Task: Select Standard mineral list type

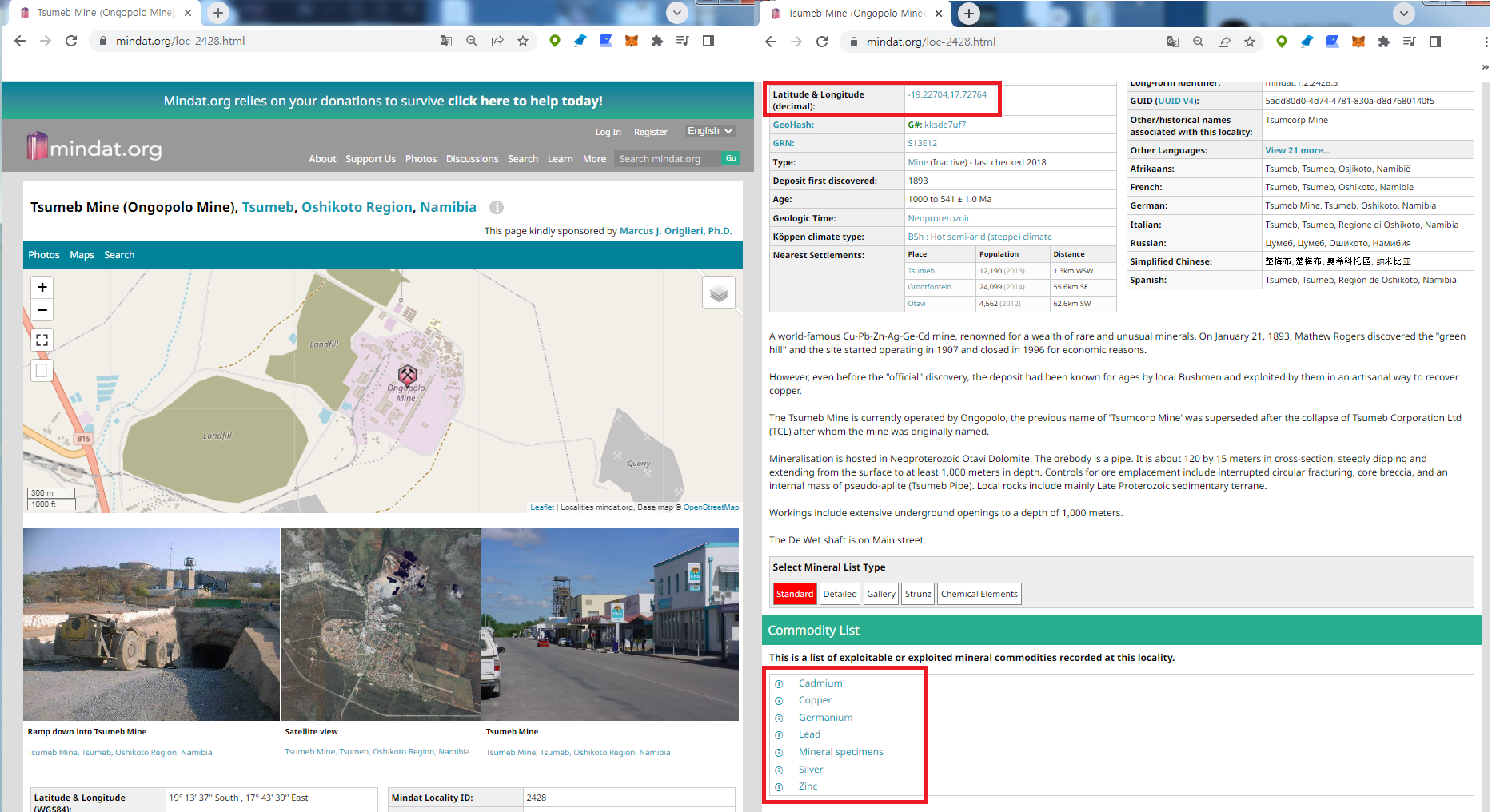Action: (794, 594)
